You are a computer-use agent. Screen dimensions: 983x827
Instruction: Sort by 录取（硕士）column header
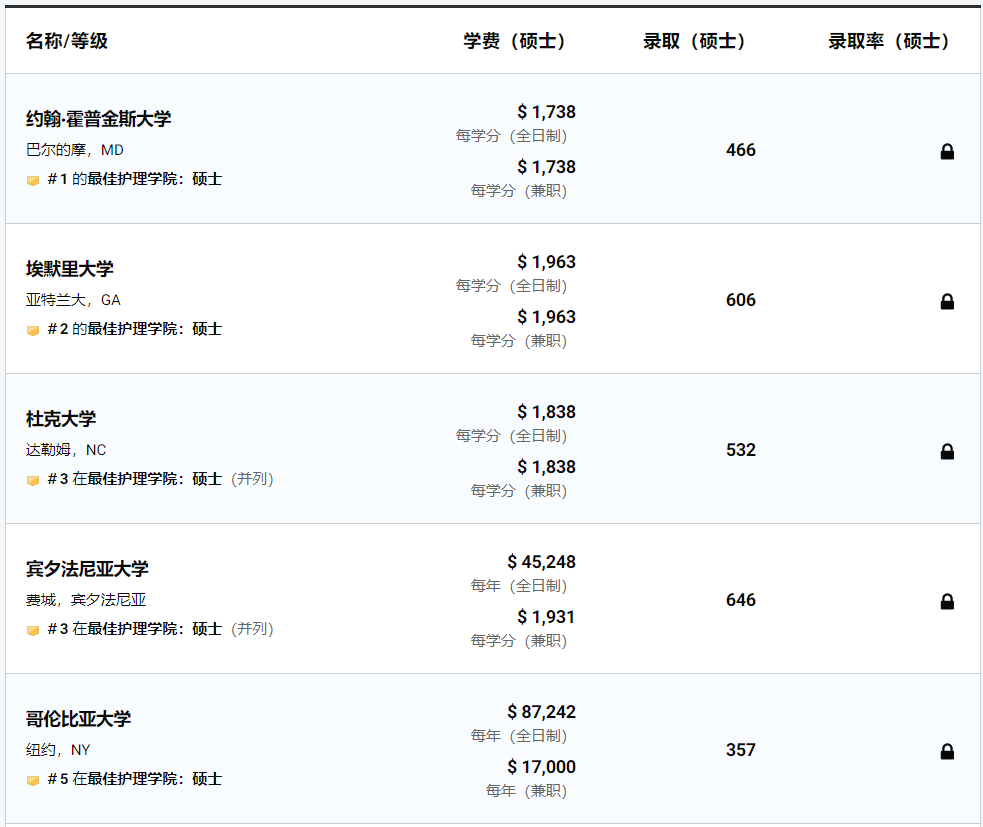coord(694,41)
